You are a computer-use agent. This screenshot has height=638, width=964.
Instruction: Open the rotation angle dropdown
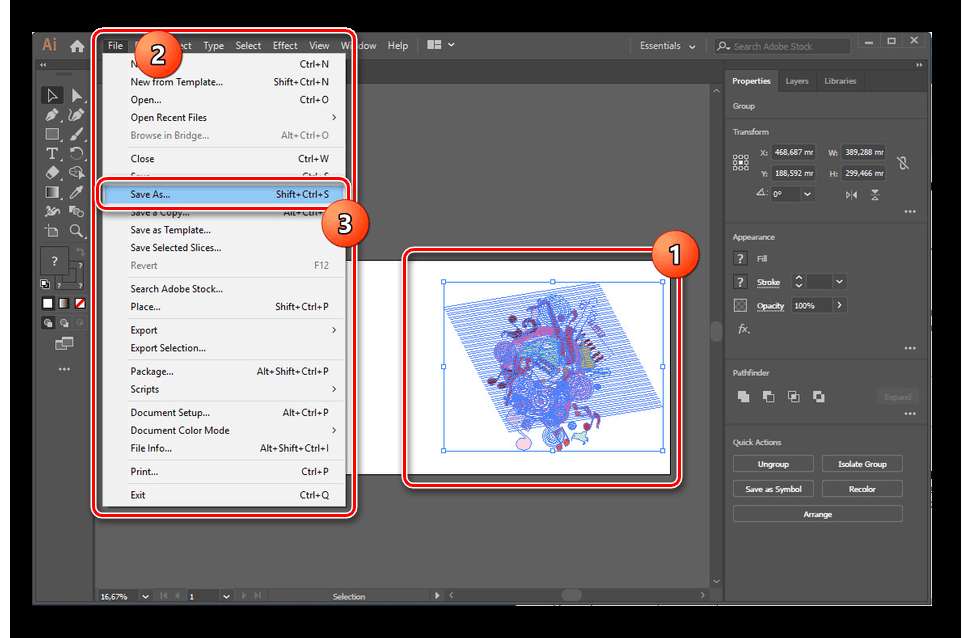[x=806, y=195]
